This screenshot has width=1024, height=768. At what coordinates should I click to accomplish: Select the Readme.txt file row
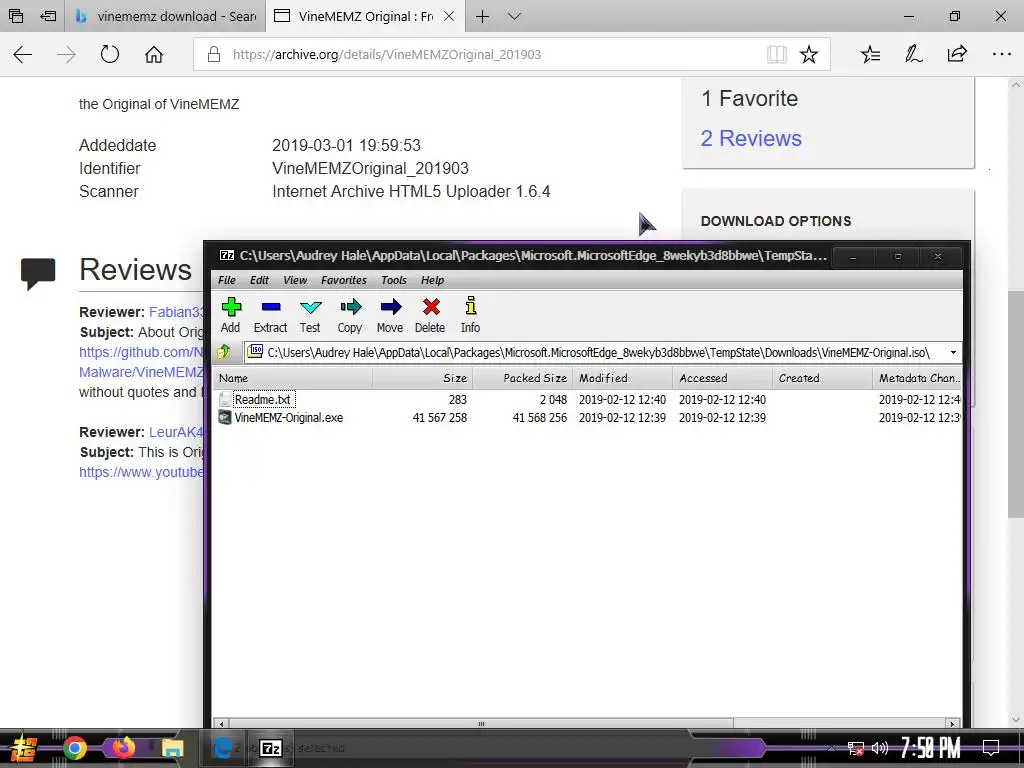(588, 399)
